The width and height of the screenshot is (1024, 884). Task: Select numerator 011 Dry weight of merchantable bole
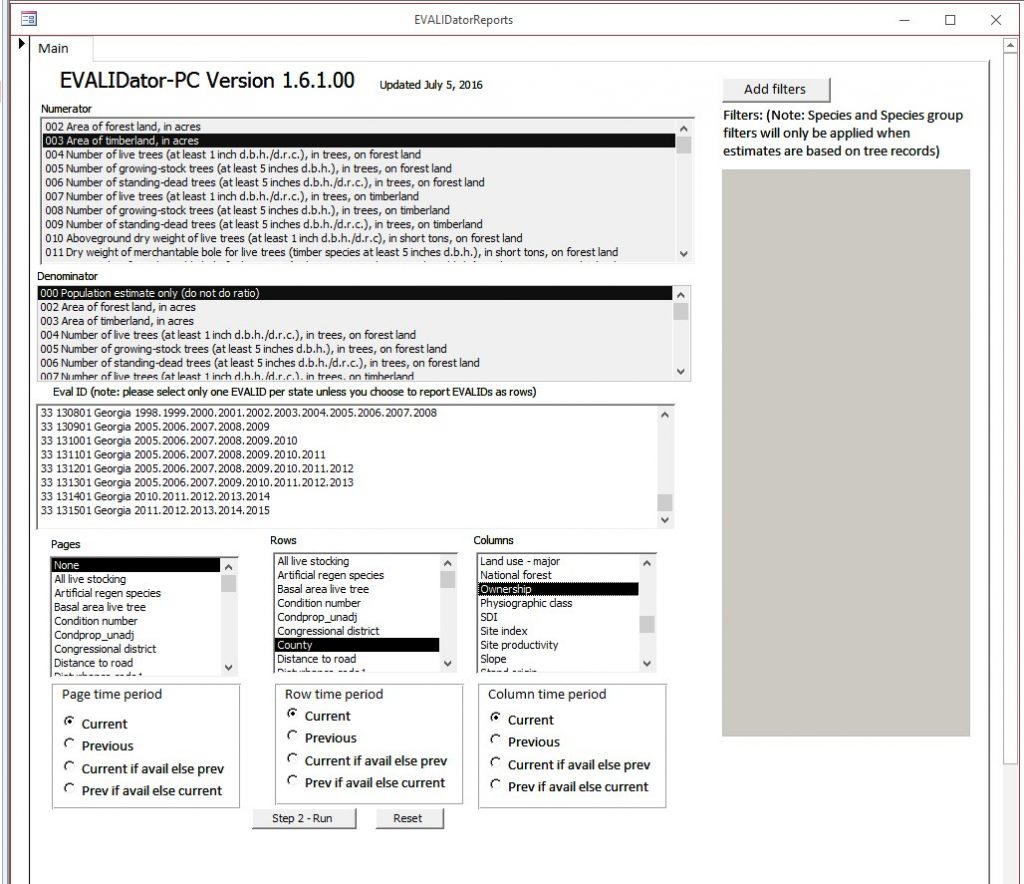click(359, 252)
